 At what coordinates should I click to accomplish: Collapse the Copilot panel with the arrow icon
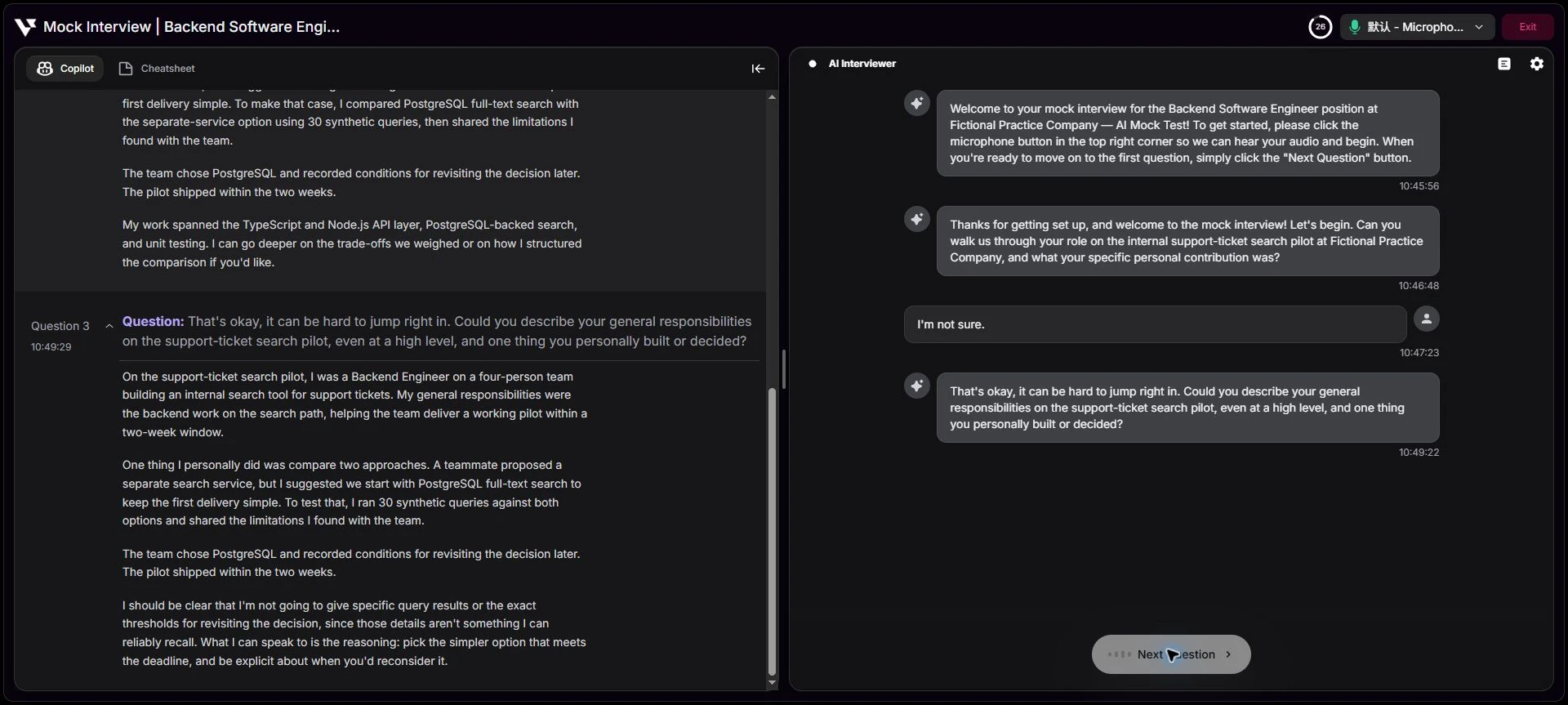[x=758, y=69]
